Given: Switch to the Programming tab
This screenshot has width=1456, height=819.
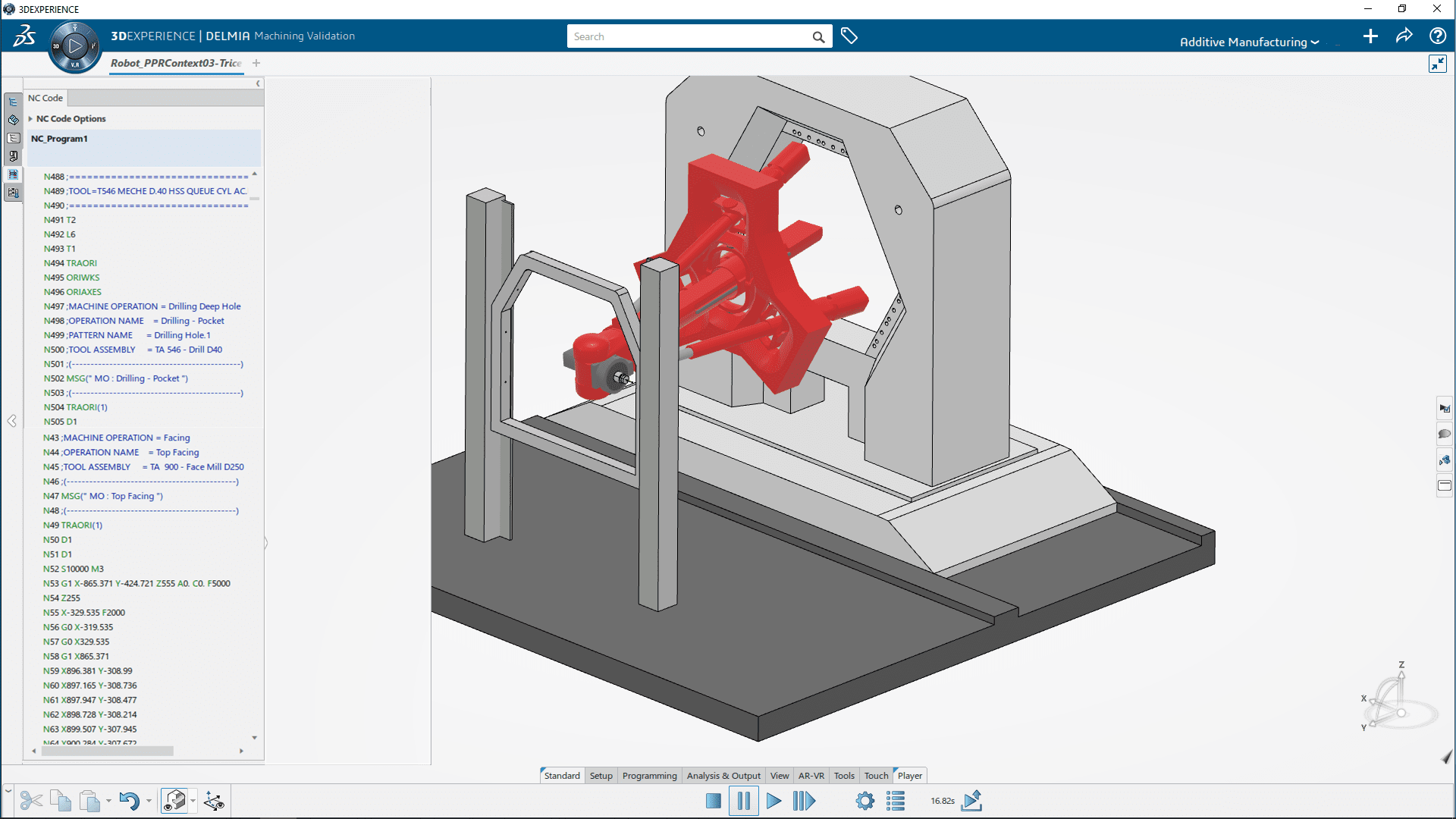Looking at the screenshot, I should [x=649, y=775].
